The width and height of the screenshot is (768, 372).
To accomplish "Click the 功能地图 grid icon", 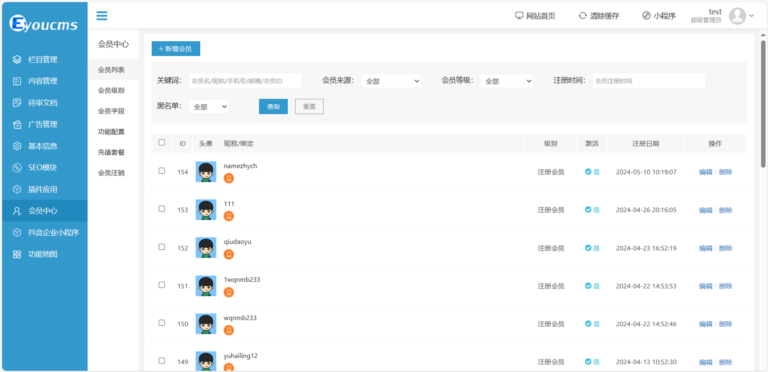I will tap(17, 254).
